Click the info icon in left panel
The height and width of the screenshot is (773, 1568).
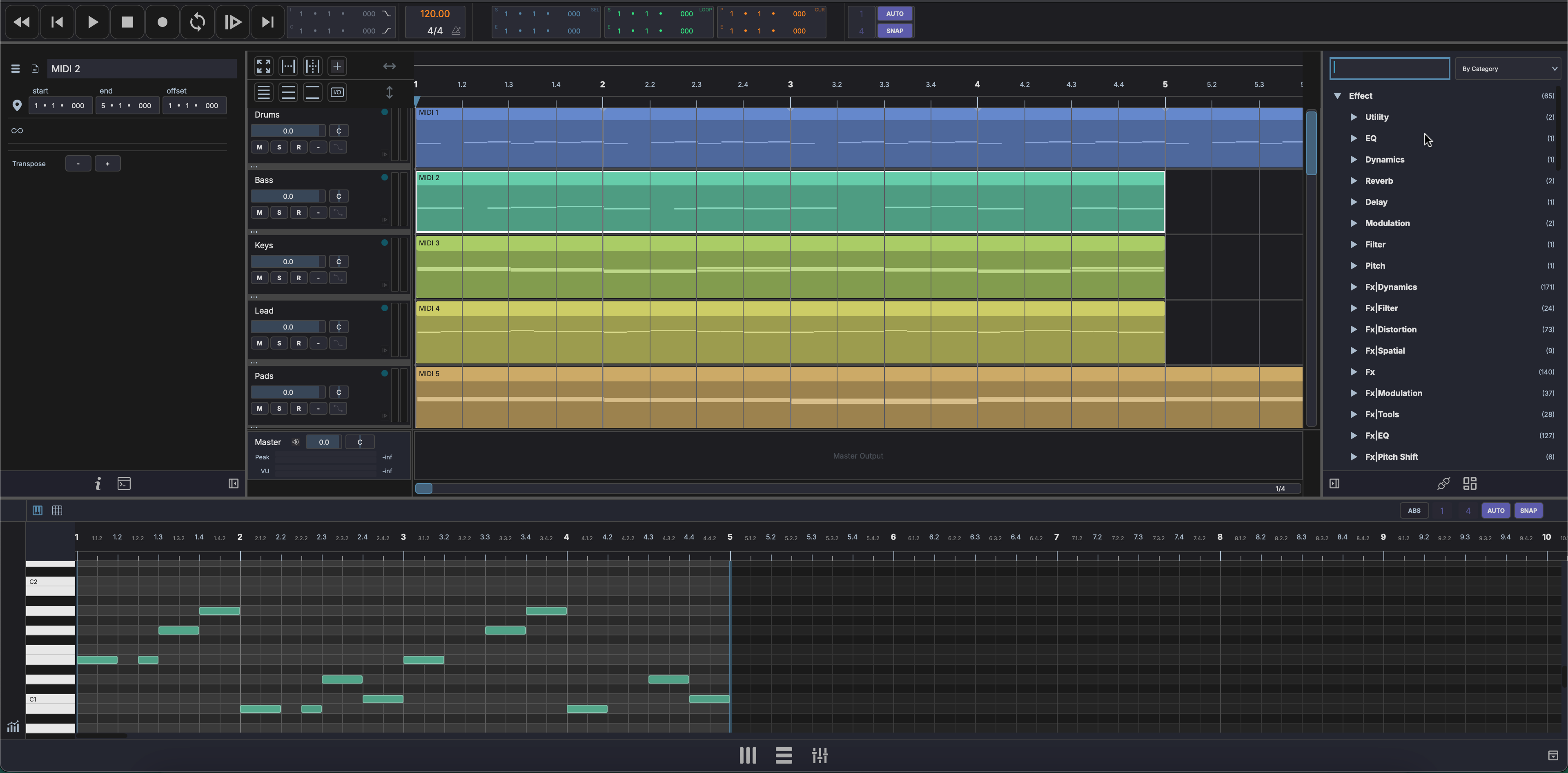tap(98, 484)
